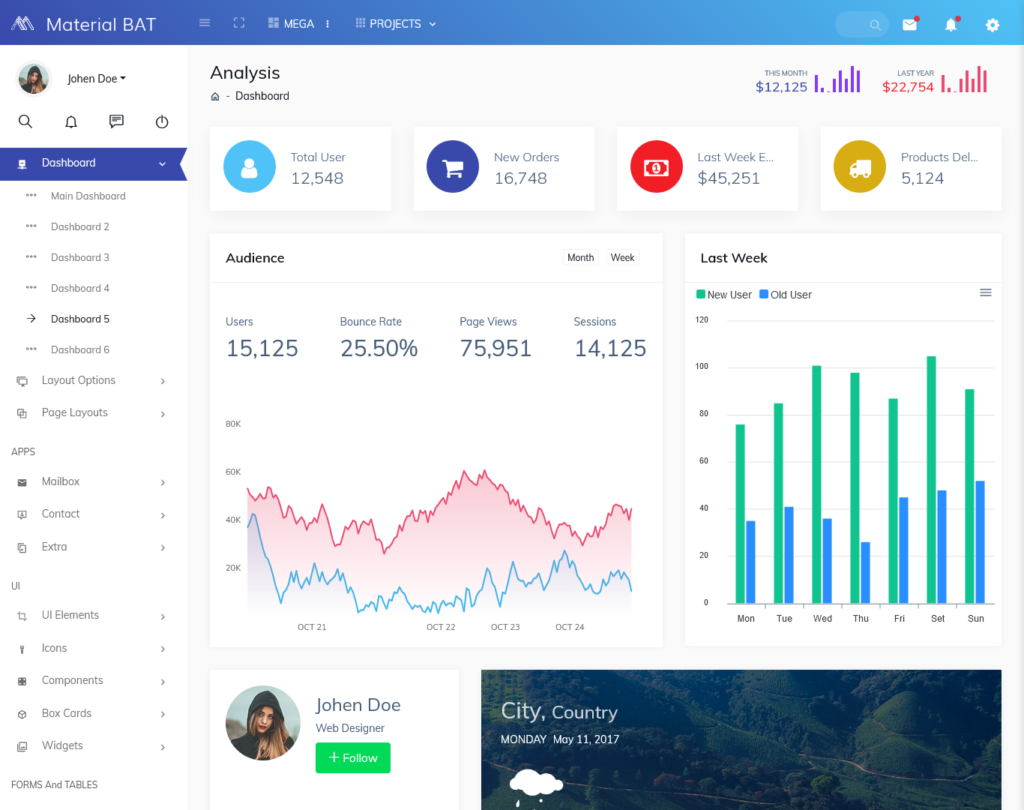Click the green Follow button
The image size is (1024, 810).
353,758
